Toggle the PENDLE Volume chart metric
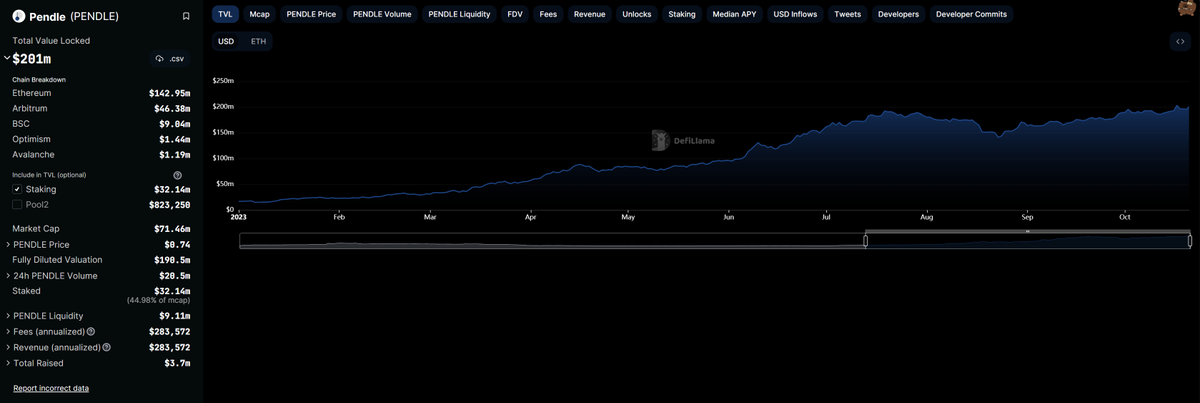 pyautogui.click(x=383, y=14)
